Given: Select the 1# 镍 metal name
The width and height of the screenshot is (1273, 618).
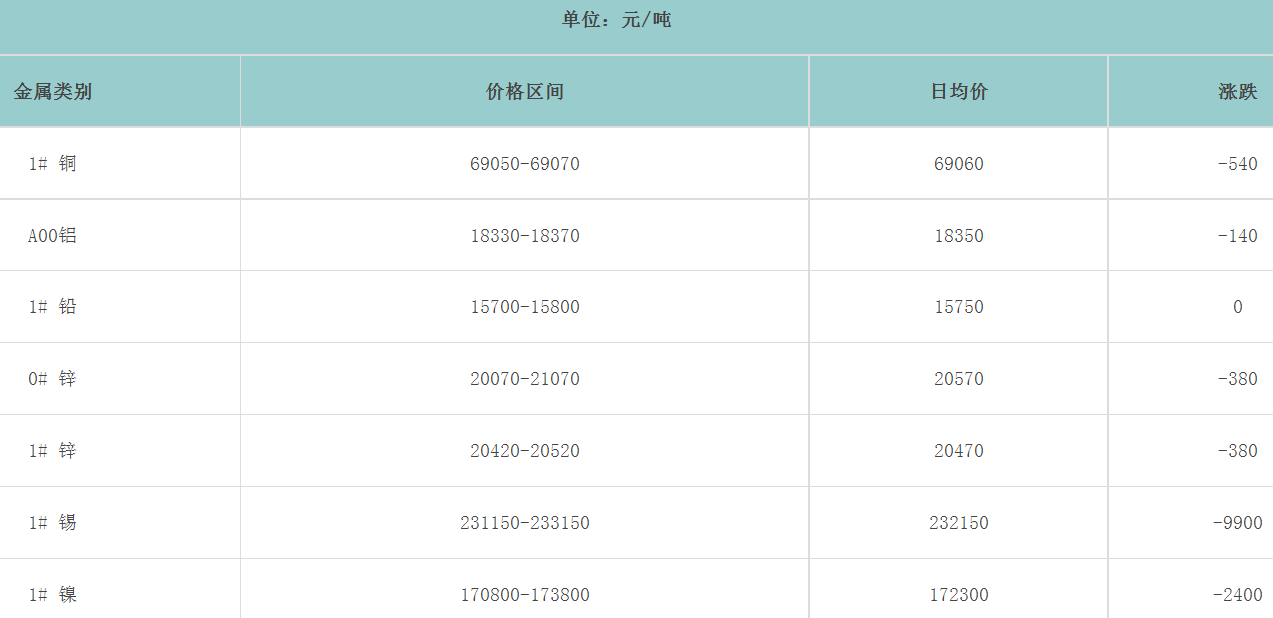Looking at the screenshot, I should (x=52, y=595).
